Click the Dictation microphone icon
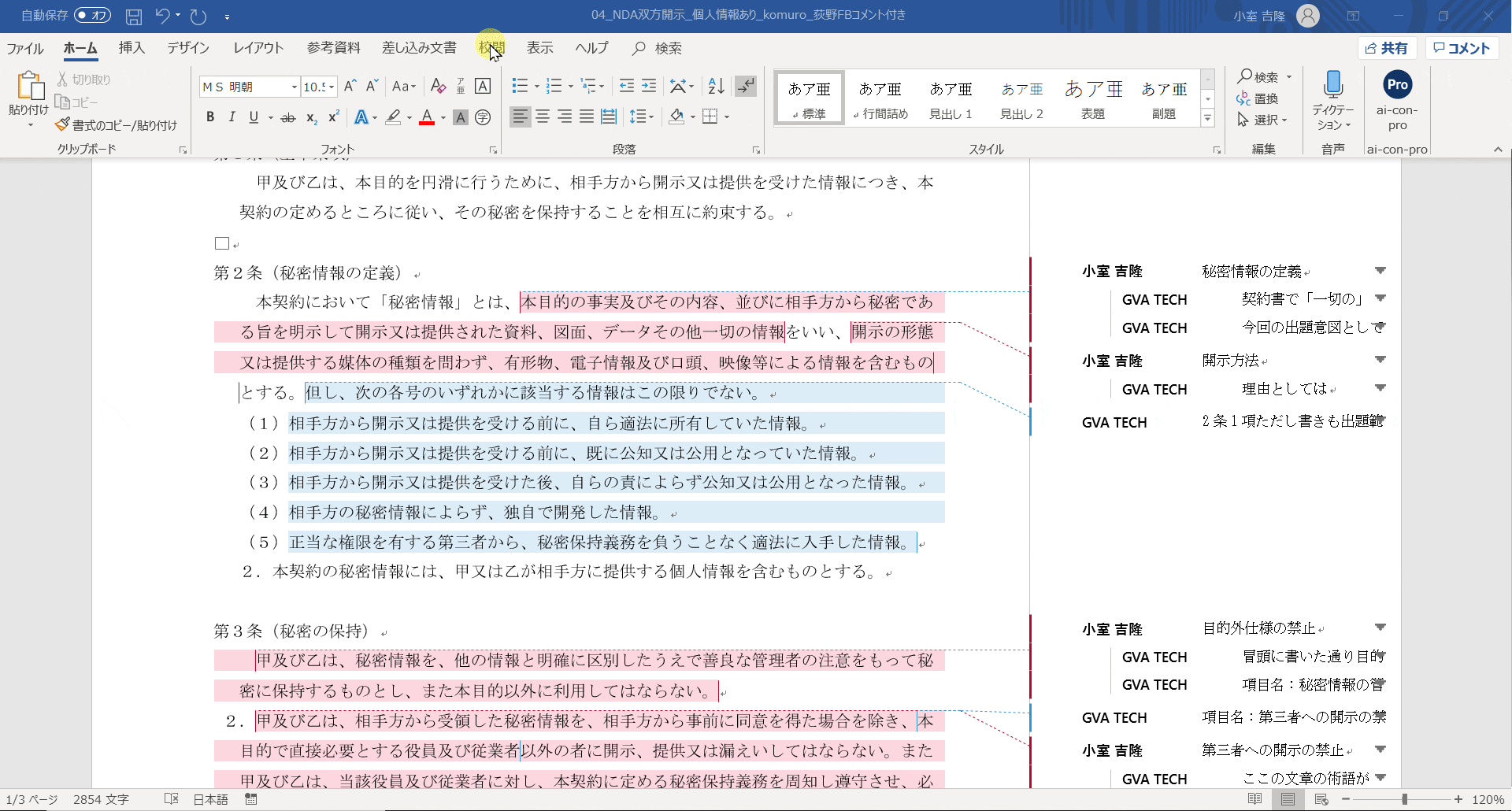 click(x=1332, y=85)
